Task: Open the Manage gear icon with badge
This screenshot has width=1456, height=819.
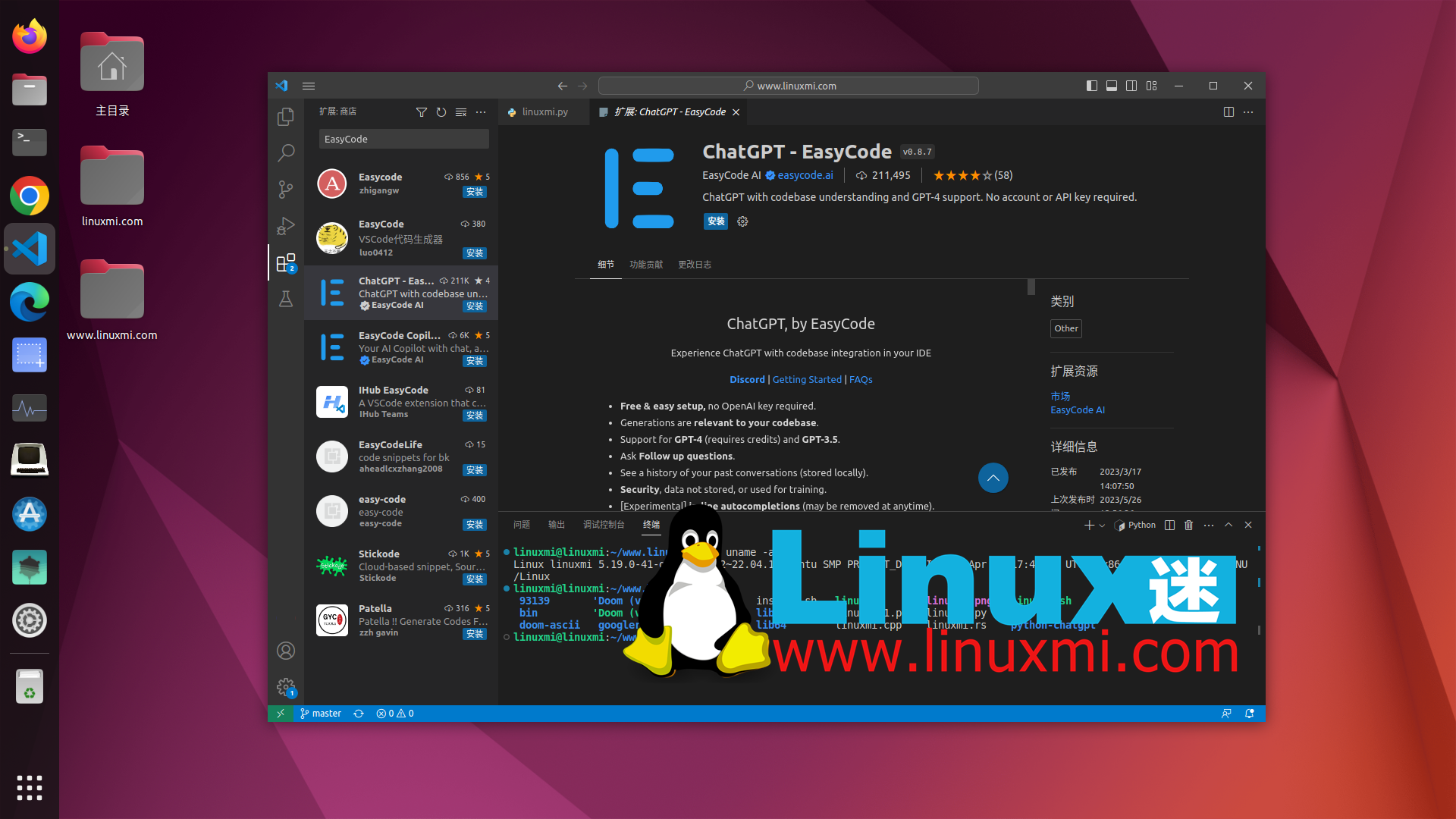Action: tap(286, 686)
